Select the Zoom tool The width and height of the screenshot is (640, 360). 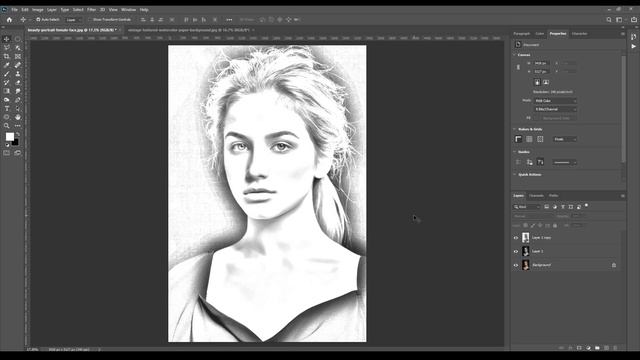click(7, 126)
